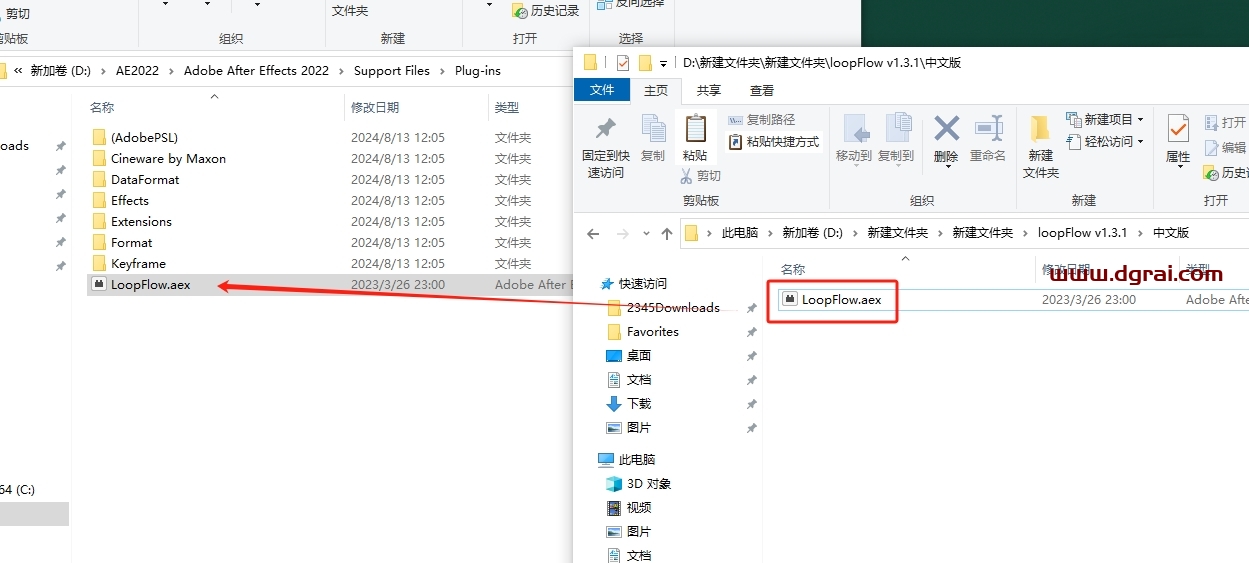This screenshot has width=1249, height=563.
Task: Click the red X Delete (删除) icon
Action: click(x=946, y=128)
